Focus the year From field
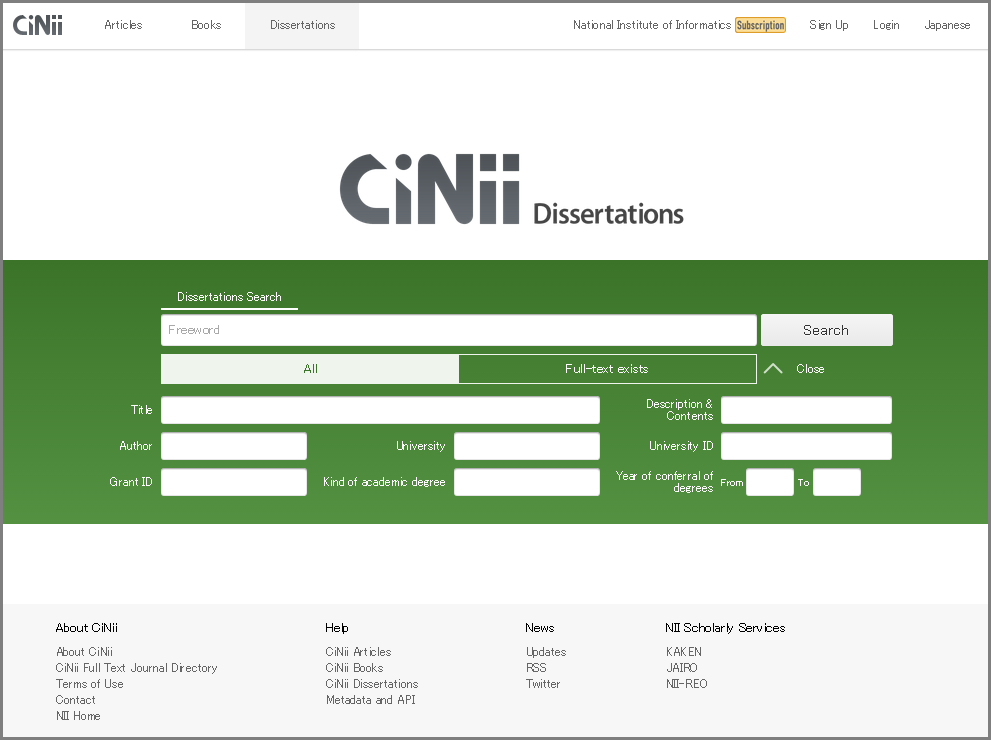 pos(770,482)
